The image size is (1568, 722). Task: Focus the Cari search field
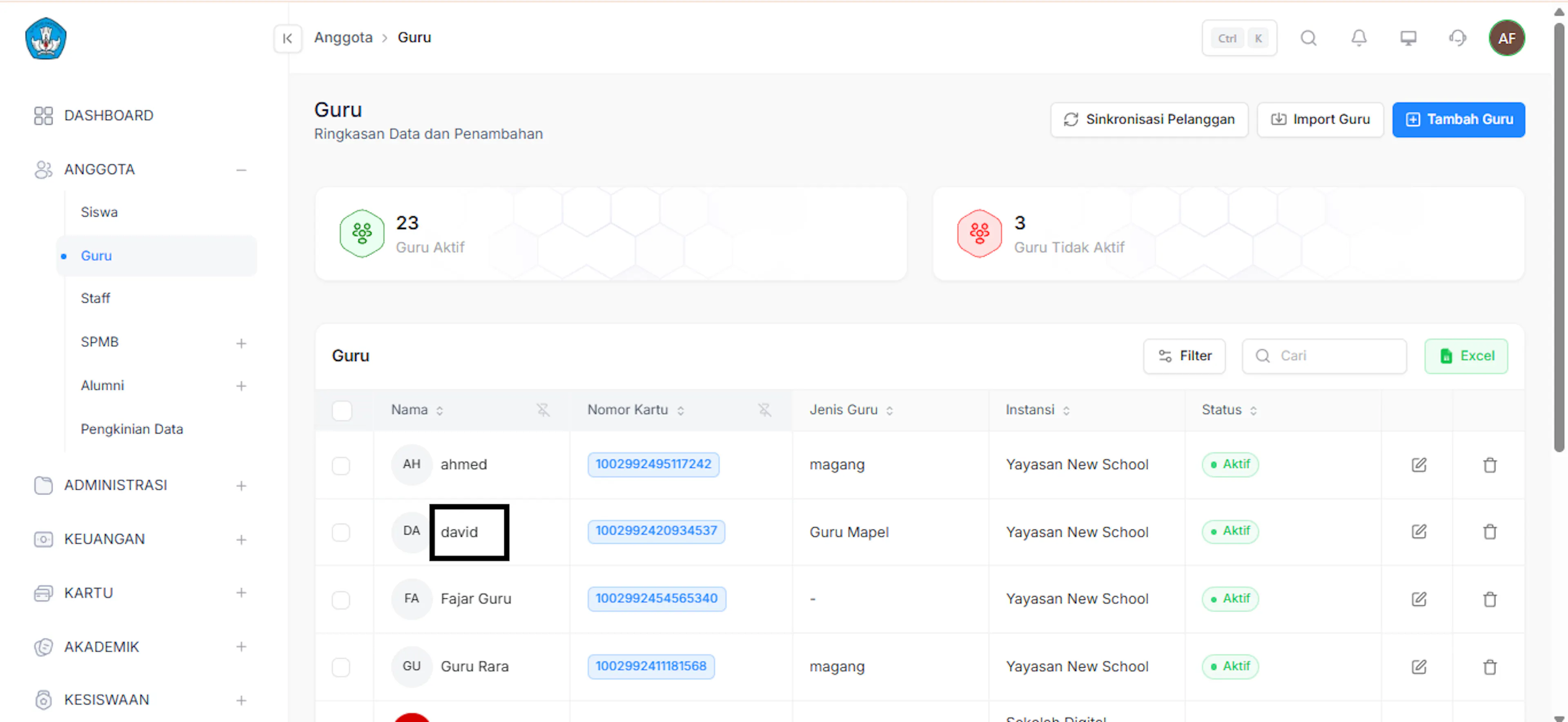tap(1325, 356)
